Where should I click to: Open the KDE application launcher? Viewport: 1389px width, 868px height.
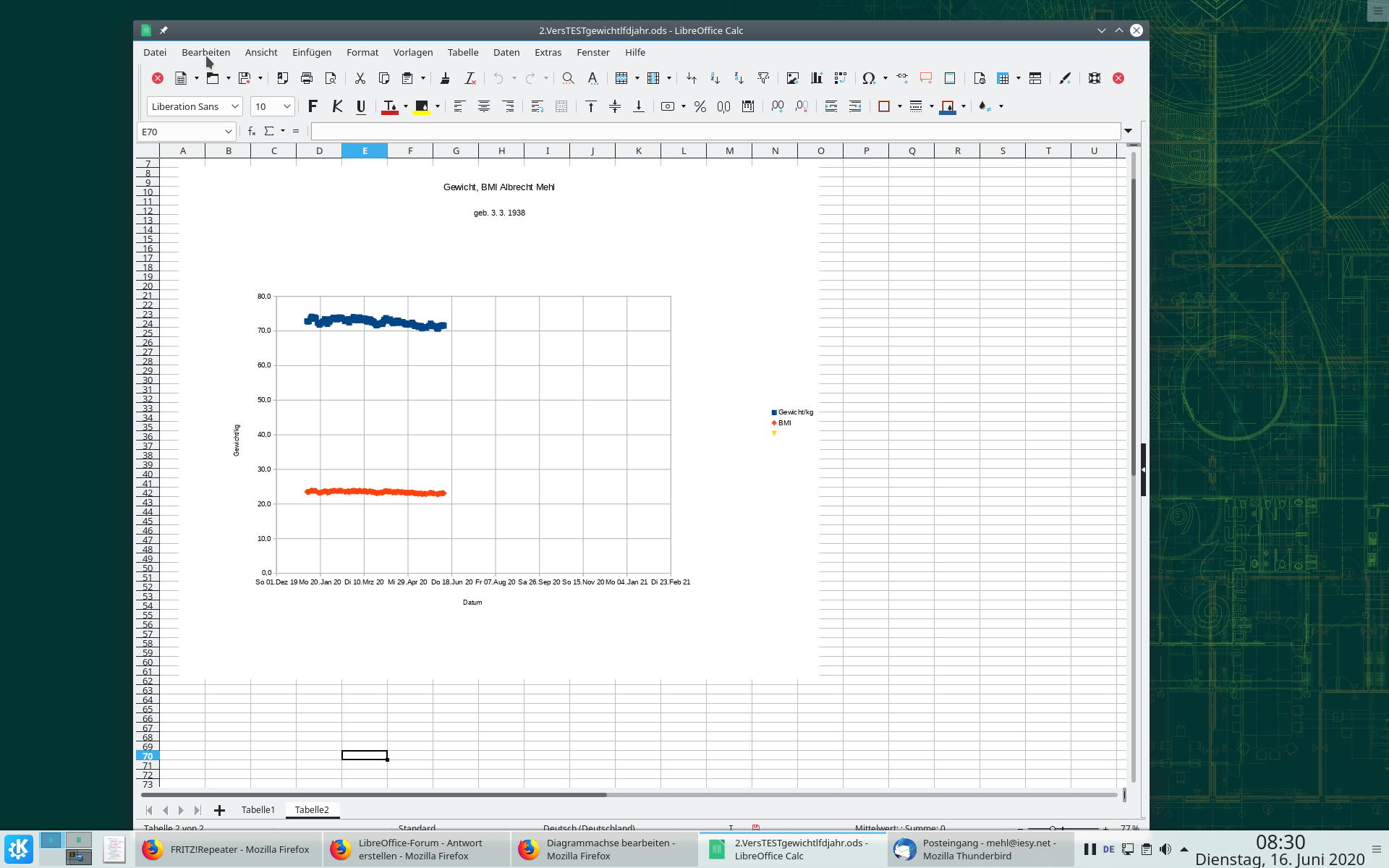tap(19, 849)
